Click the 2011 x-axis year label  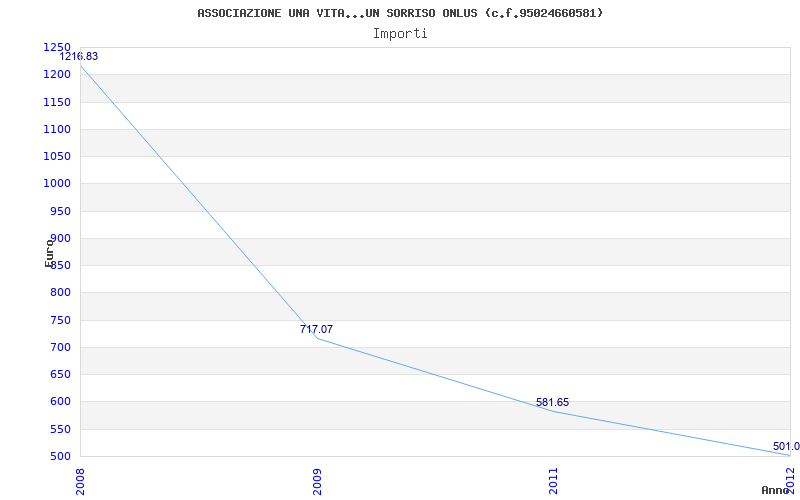point(554,482)
